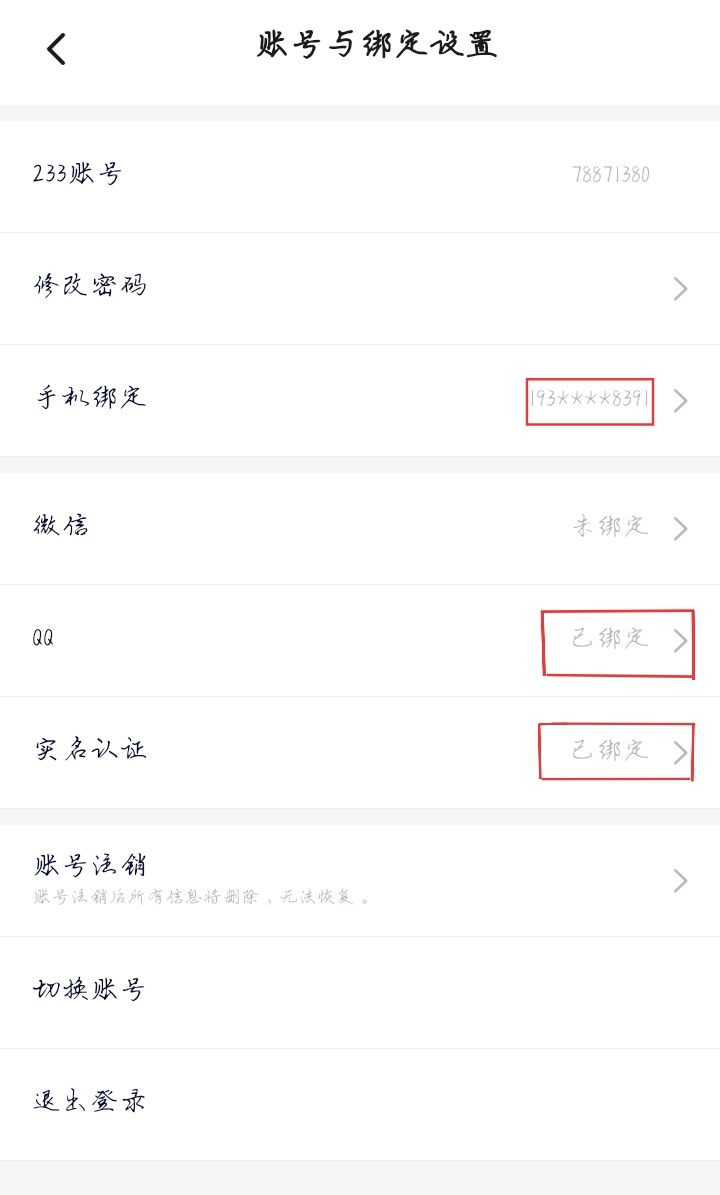The height and width of the screenshot is (1195, 720).
Task: Tap the 已绑定 status for 实名认证
Action: pyautogui.click(x=610, y=750)
